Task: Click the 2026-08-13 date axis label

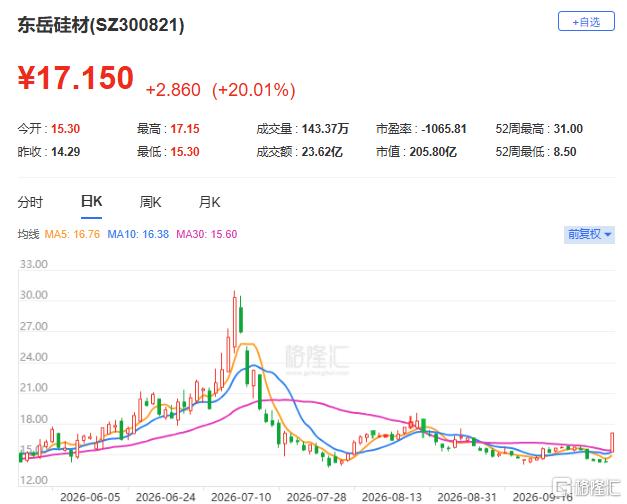Action: pyautogui.click(x=392, y=497)
